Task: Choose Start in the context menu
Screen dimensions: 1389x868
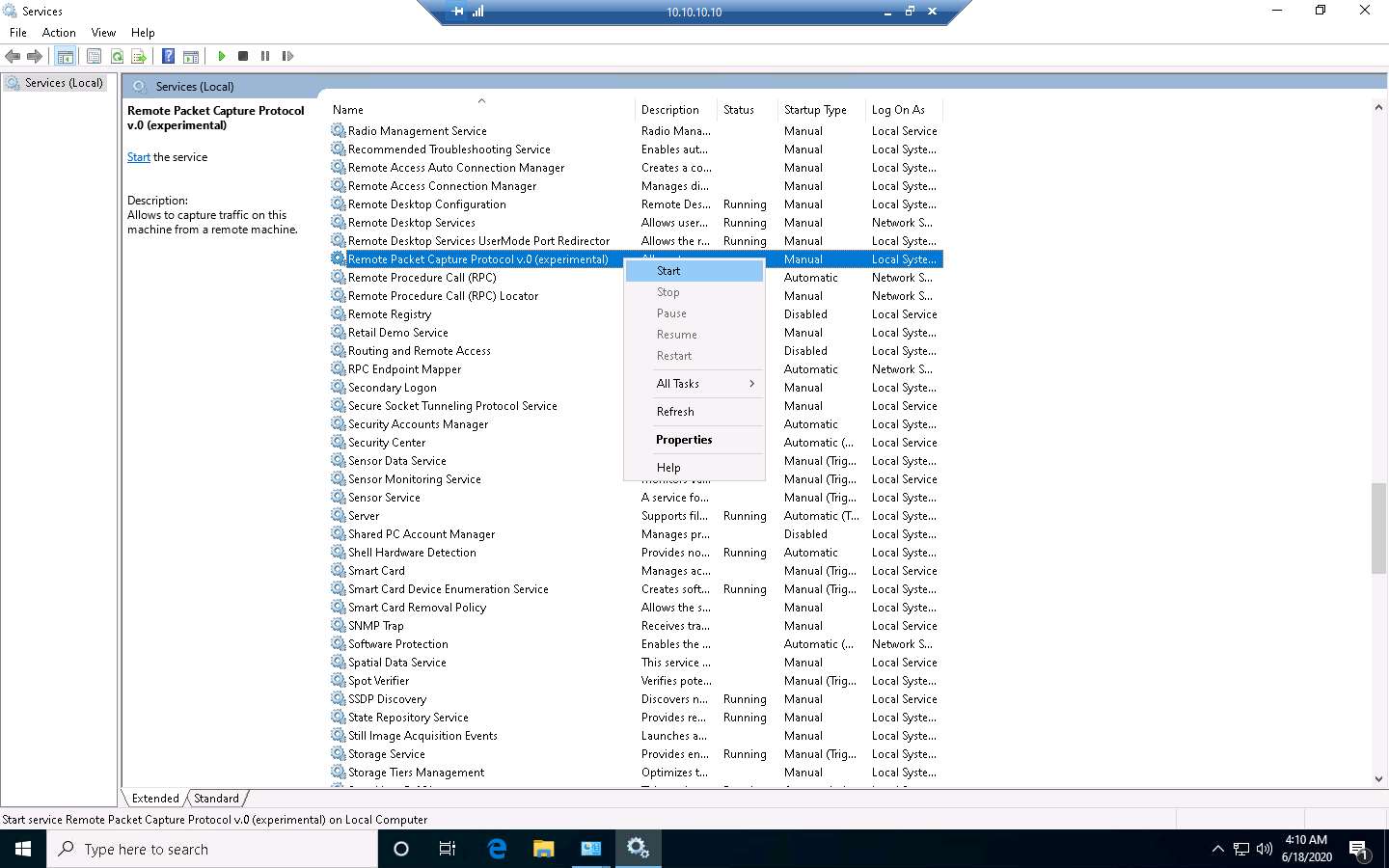Action: [694, 271]
